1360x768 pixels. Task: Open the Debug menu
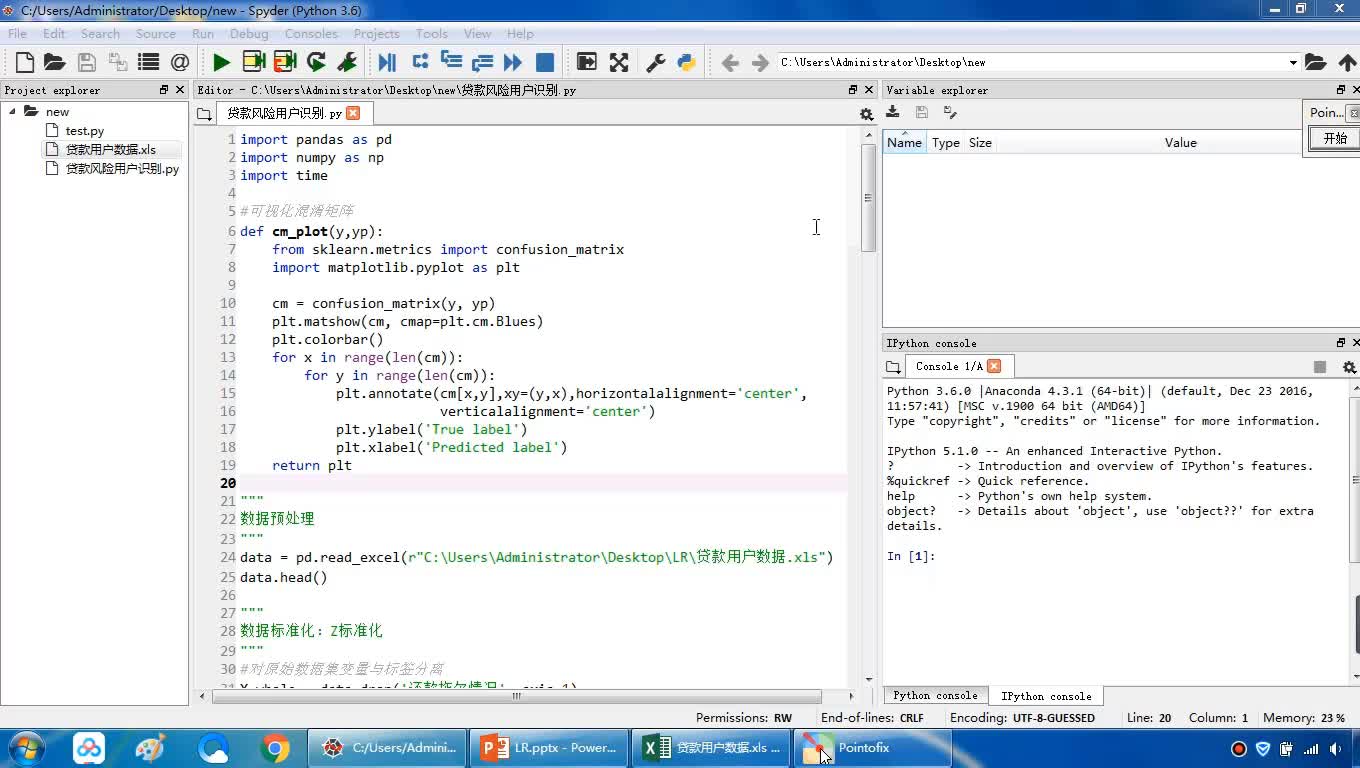[x=249, y=33]
